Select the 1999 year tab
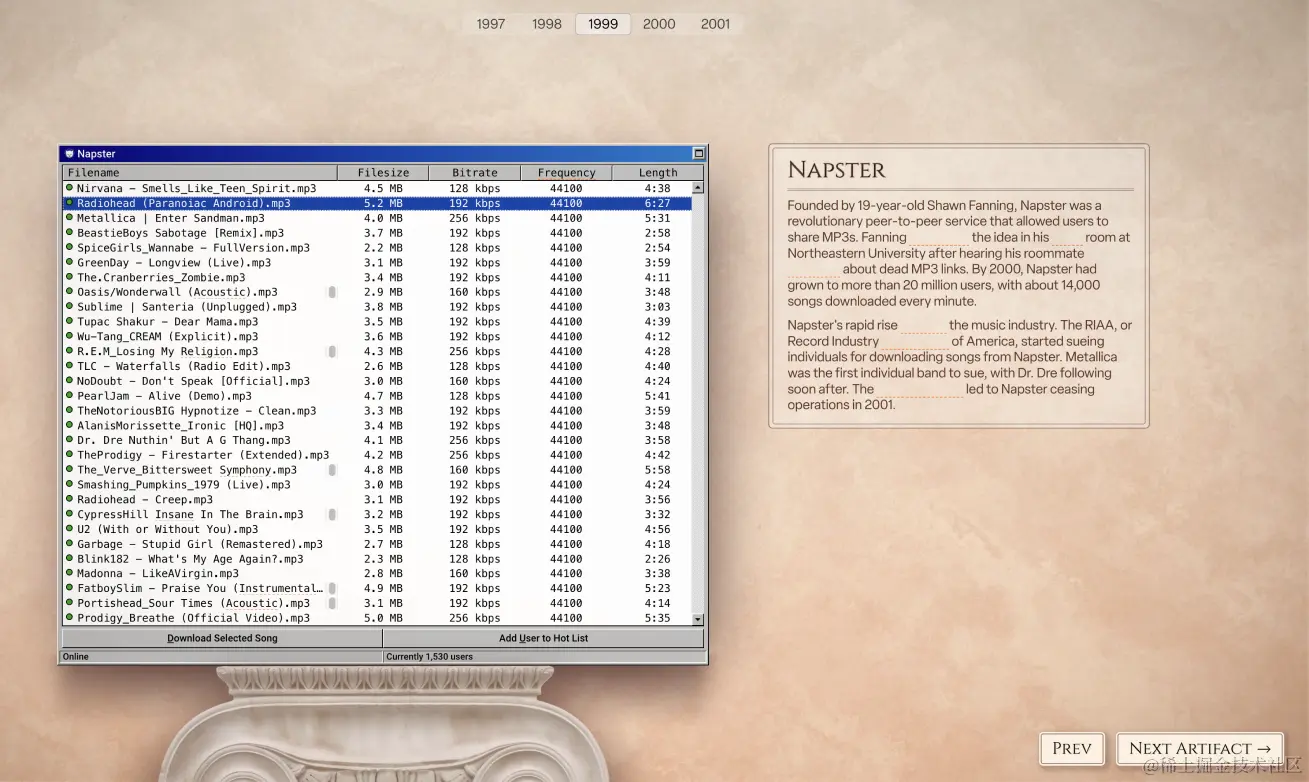The height and width of the screenshot is (782, 1309). tap(603, 24)
